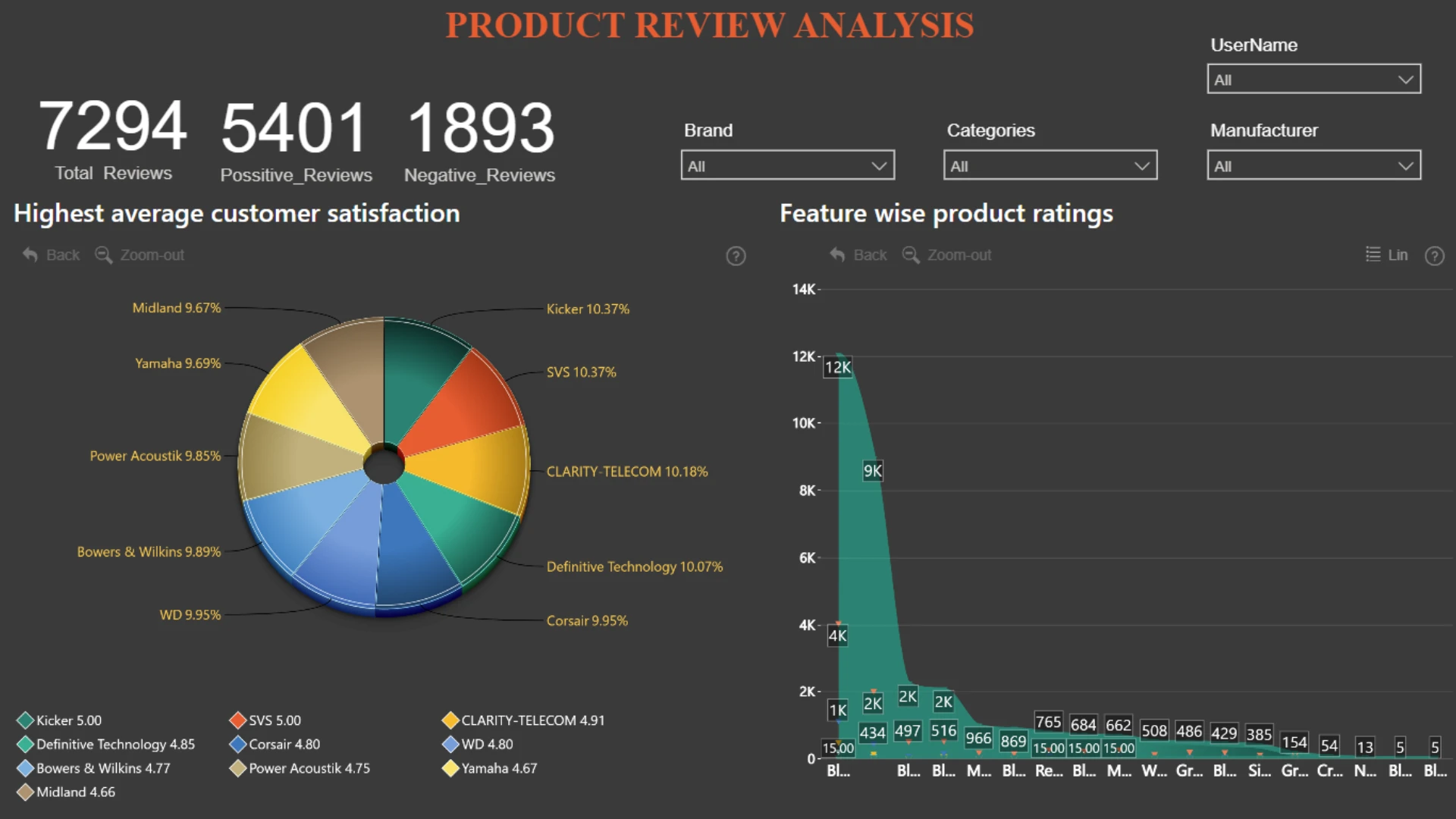The height and width of the screenshot is (819, 1456).
Task: Click the Power Acoustik 9.85% label
Action: 155,457
